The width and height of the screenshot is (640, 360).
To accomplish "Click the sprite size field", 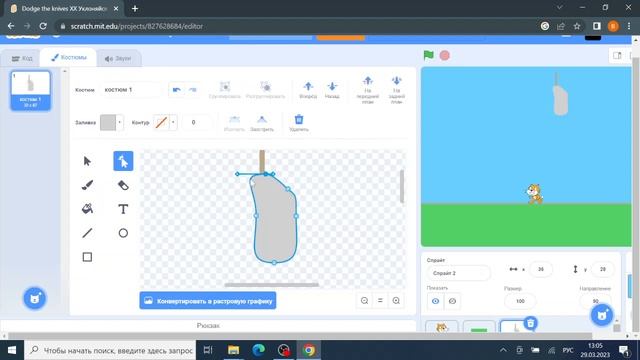I will point(520,301).
